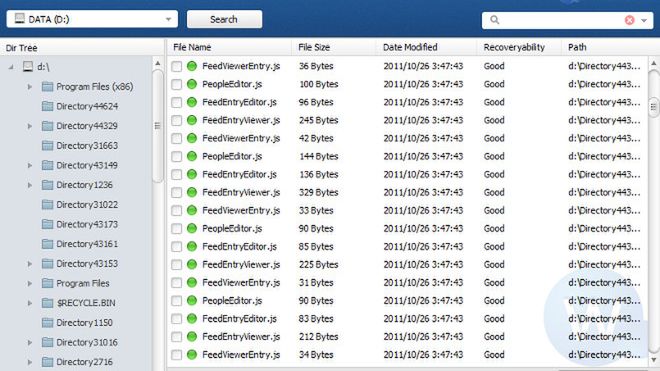Screen dimensions: 660x371
Task: Check the box for 42 Bytes FeedViewerEntry.js
Action: tap(176, 139)
